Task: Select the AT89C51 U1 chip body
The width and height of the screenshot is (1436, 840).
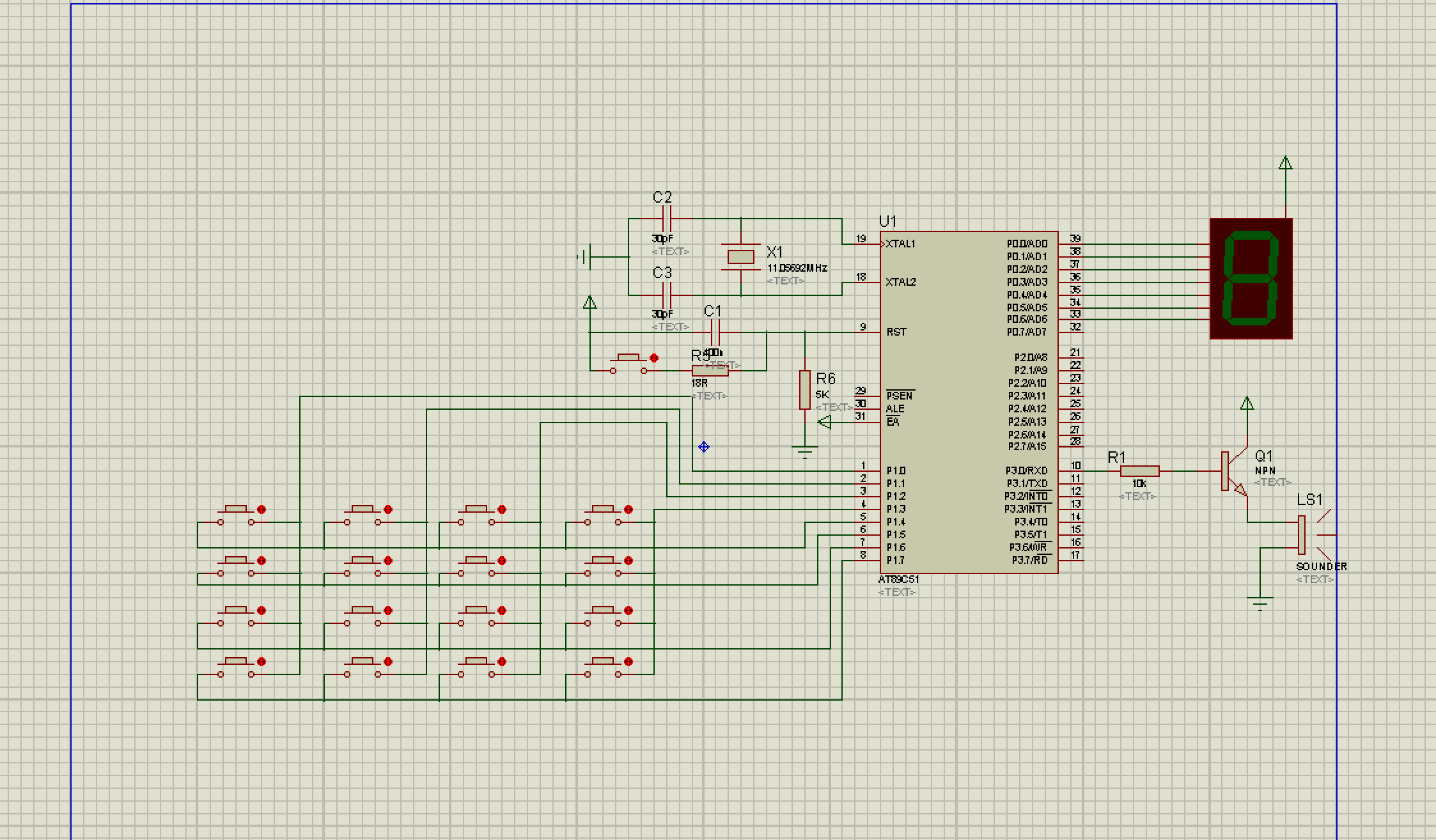Action: [x=969, y=402]
